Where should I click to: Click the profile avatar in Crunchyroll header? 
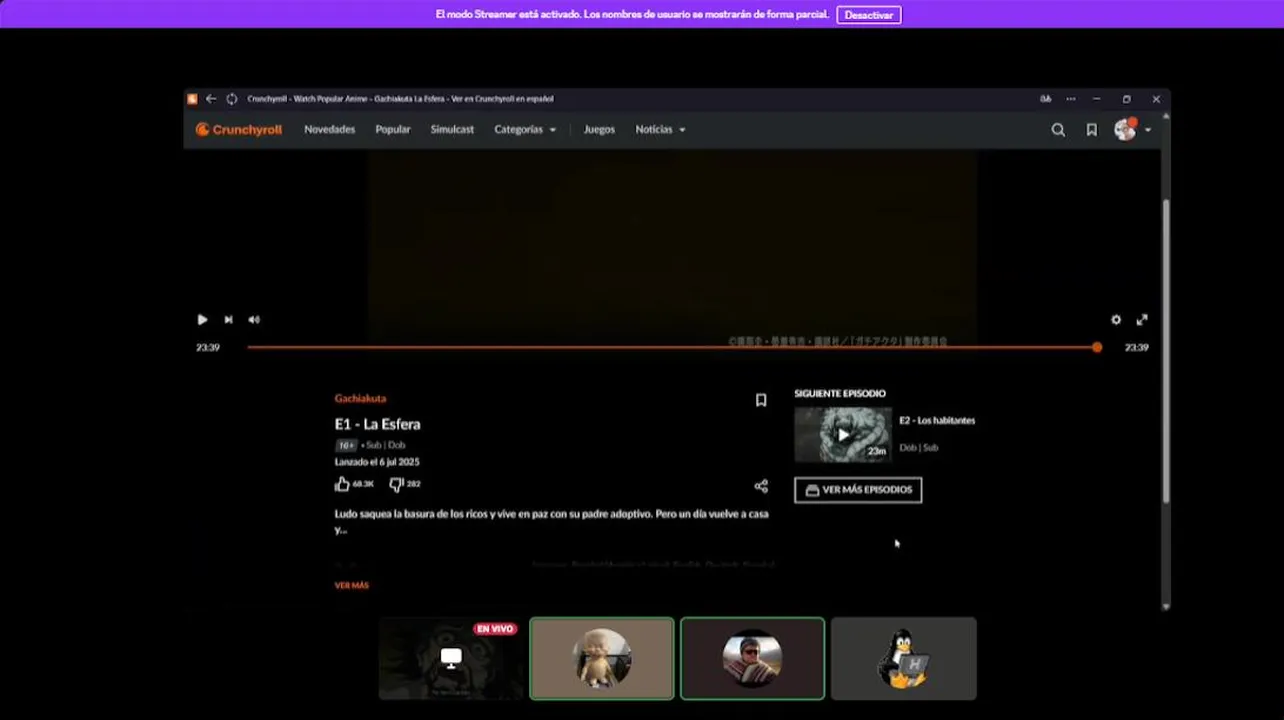click(1125, 130)
